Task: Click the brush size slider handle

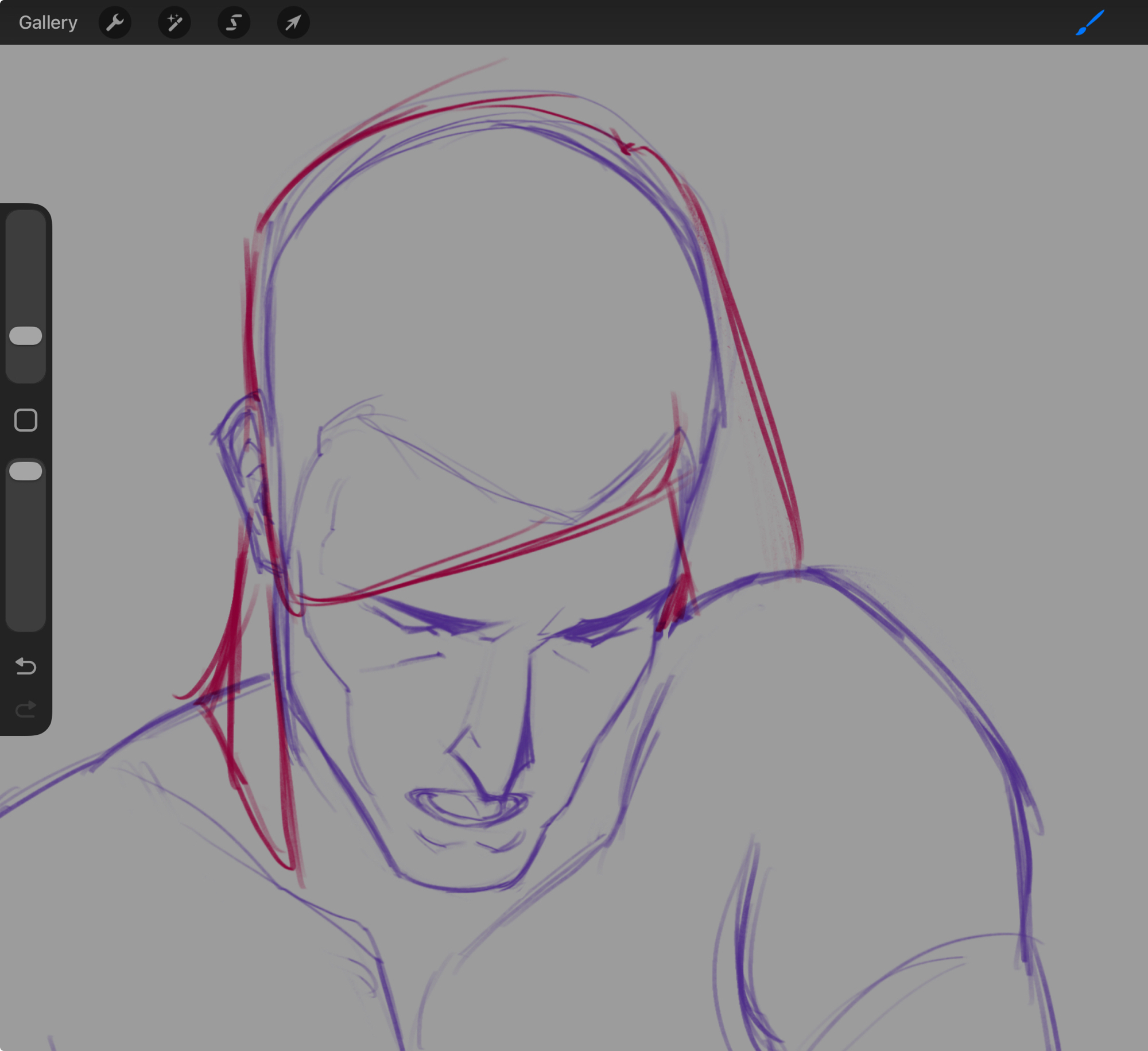Action: click(x=26, y=336)
